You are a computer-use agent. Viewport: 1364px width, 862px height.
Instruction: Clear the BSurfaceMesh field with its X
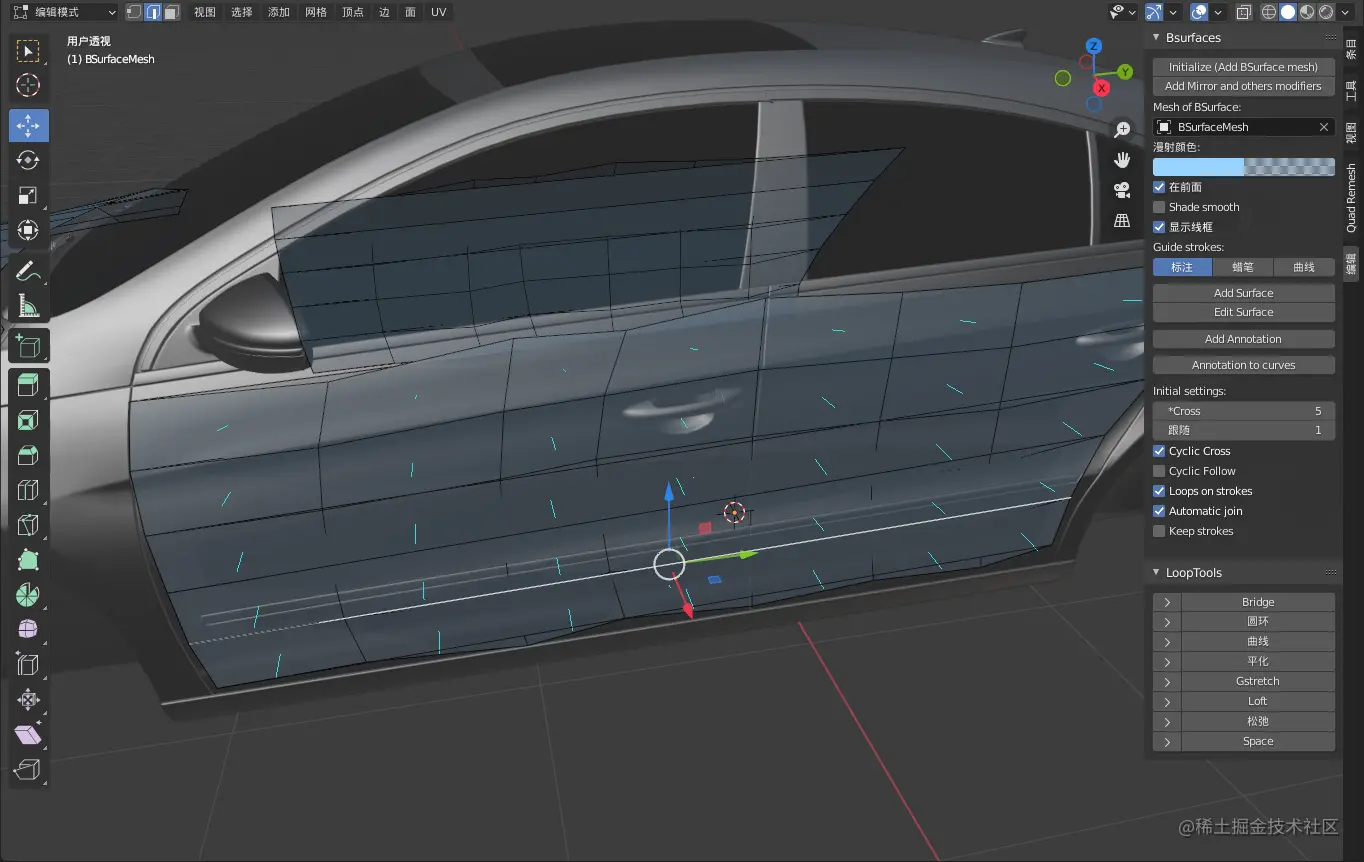click(x=1322, y=126)
